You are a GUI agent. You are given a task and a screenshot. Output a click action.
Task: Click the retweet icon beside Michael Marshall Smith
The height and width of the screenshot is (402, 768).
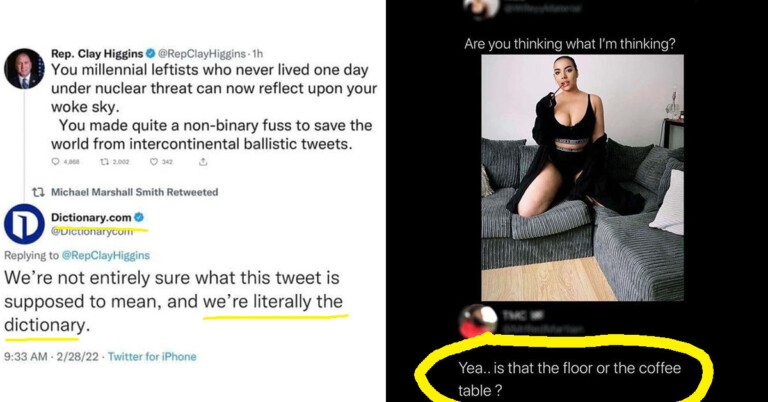click(38, 192)
